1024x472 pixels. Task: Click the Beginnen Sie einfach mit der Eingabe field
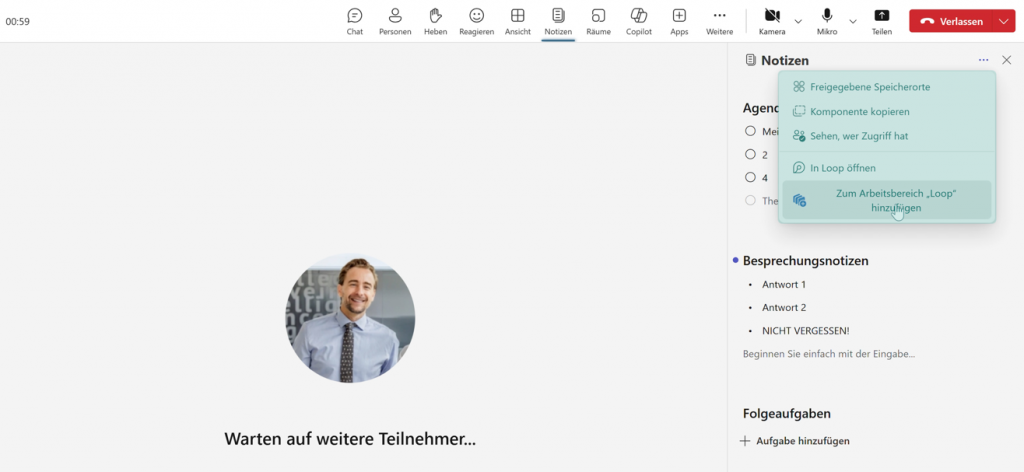(829, 354)
